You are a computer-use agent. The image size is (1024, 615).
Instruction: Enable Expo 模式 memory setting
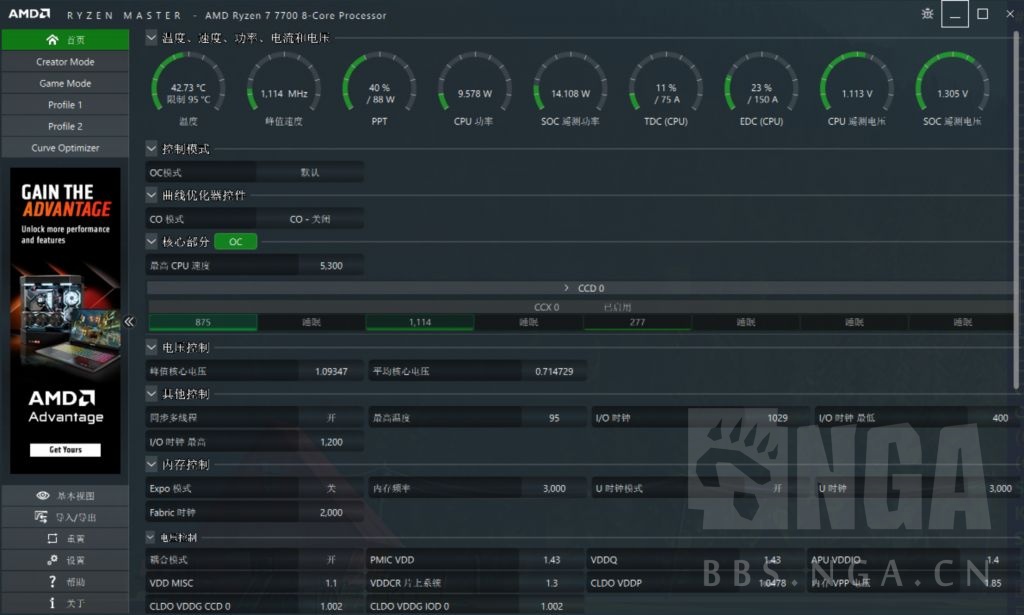(332, 488)
